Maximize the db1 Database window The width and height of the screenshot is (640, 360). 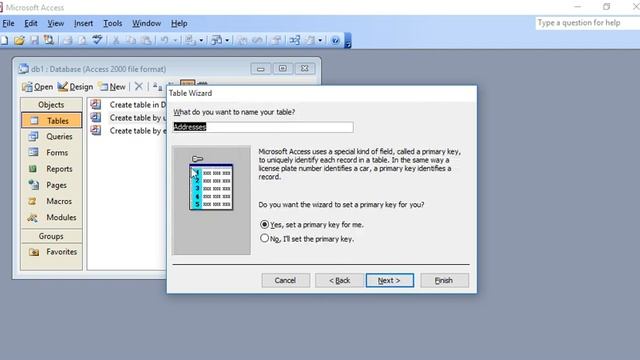click(282, 69)
